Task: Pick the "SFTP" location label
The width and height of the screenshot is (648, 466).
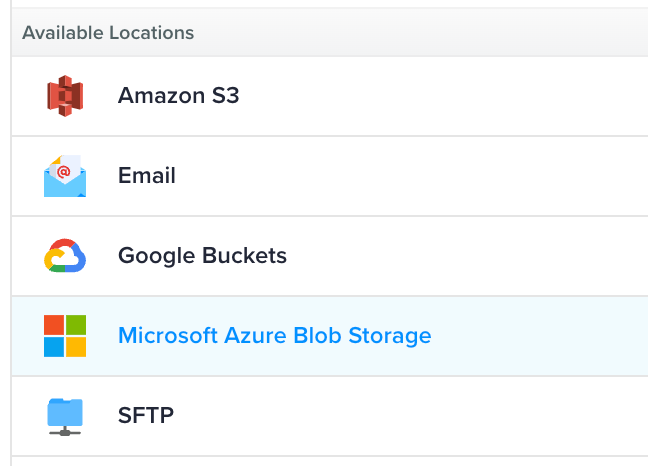Action: coord(146,415)
